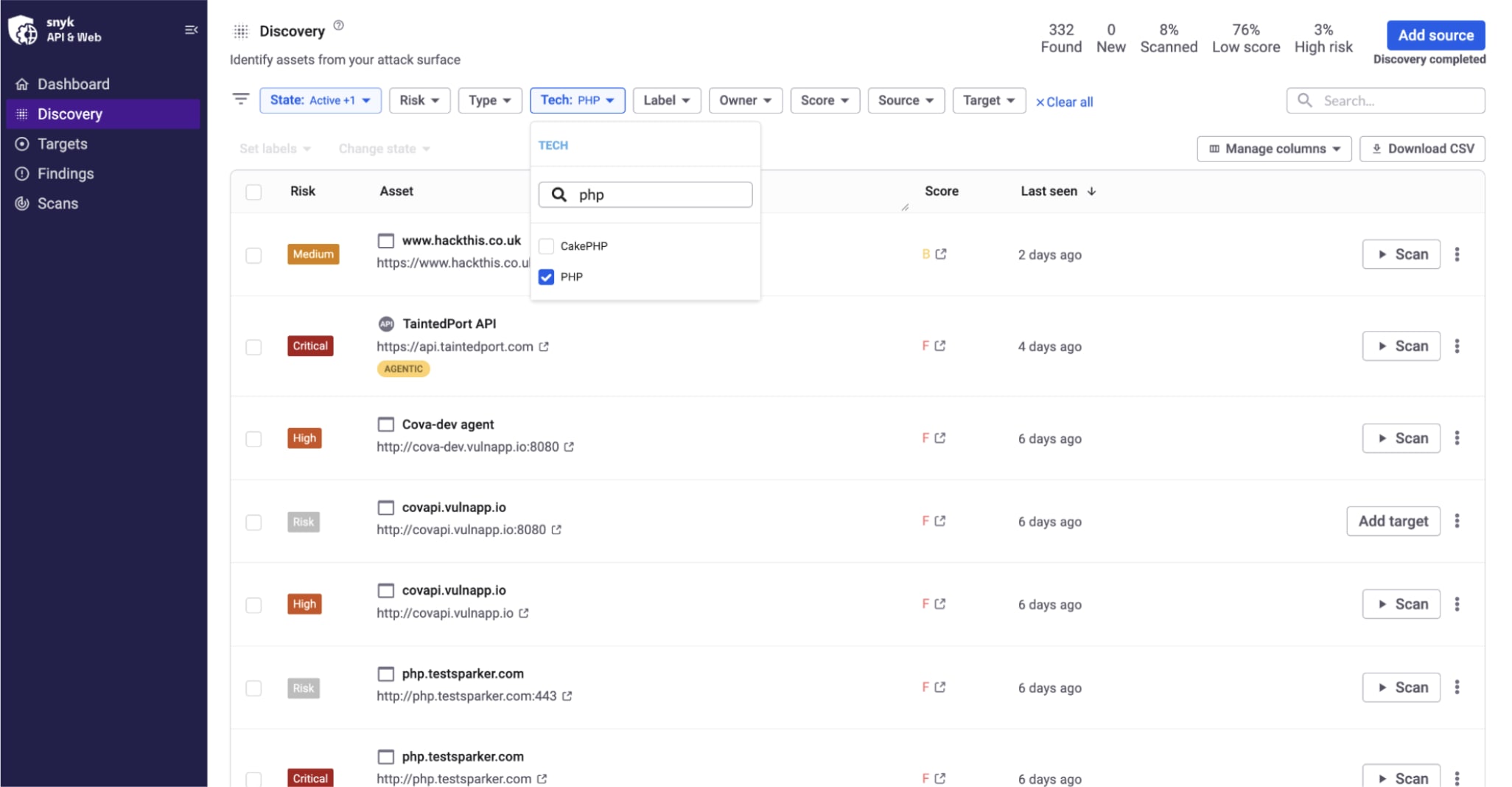Open the Label filter dropdown
1512x787 pixels.
(666, 100)
